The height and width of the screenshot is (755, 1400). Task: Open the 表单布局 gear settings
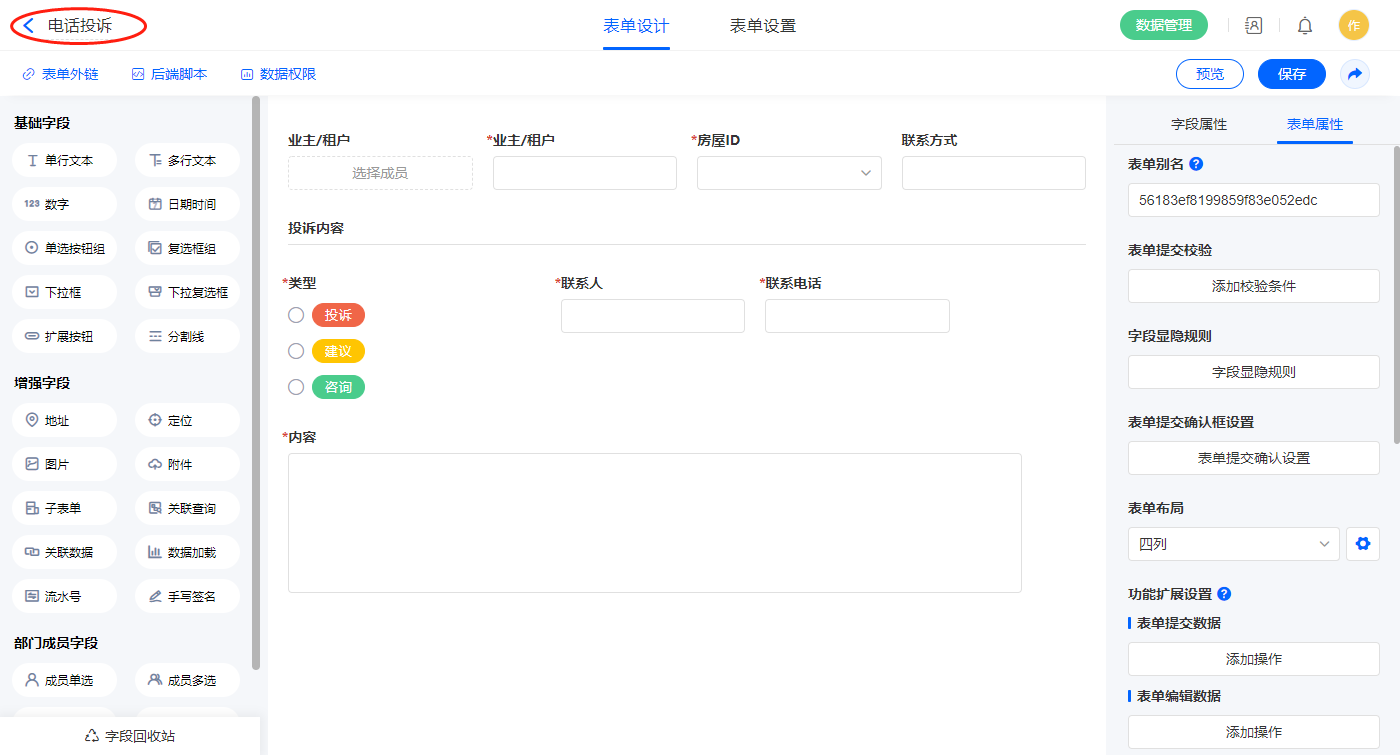(1361, 544)
